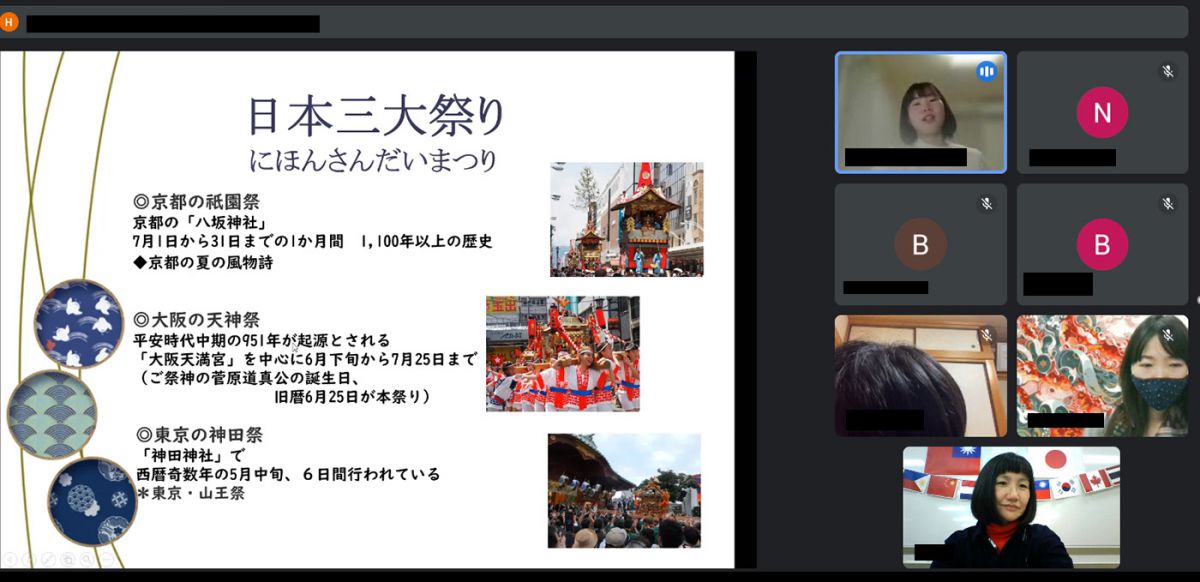This screenshot has width=1200, height=582.
Task: Click the heading ◎東京の神田祭
Action: 199,435
